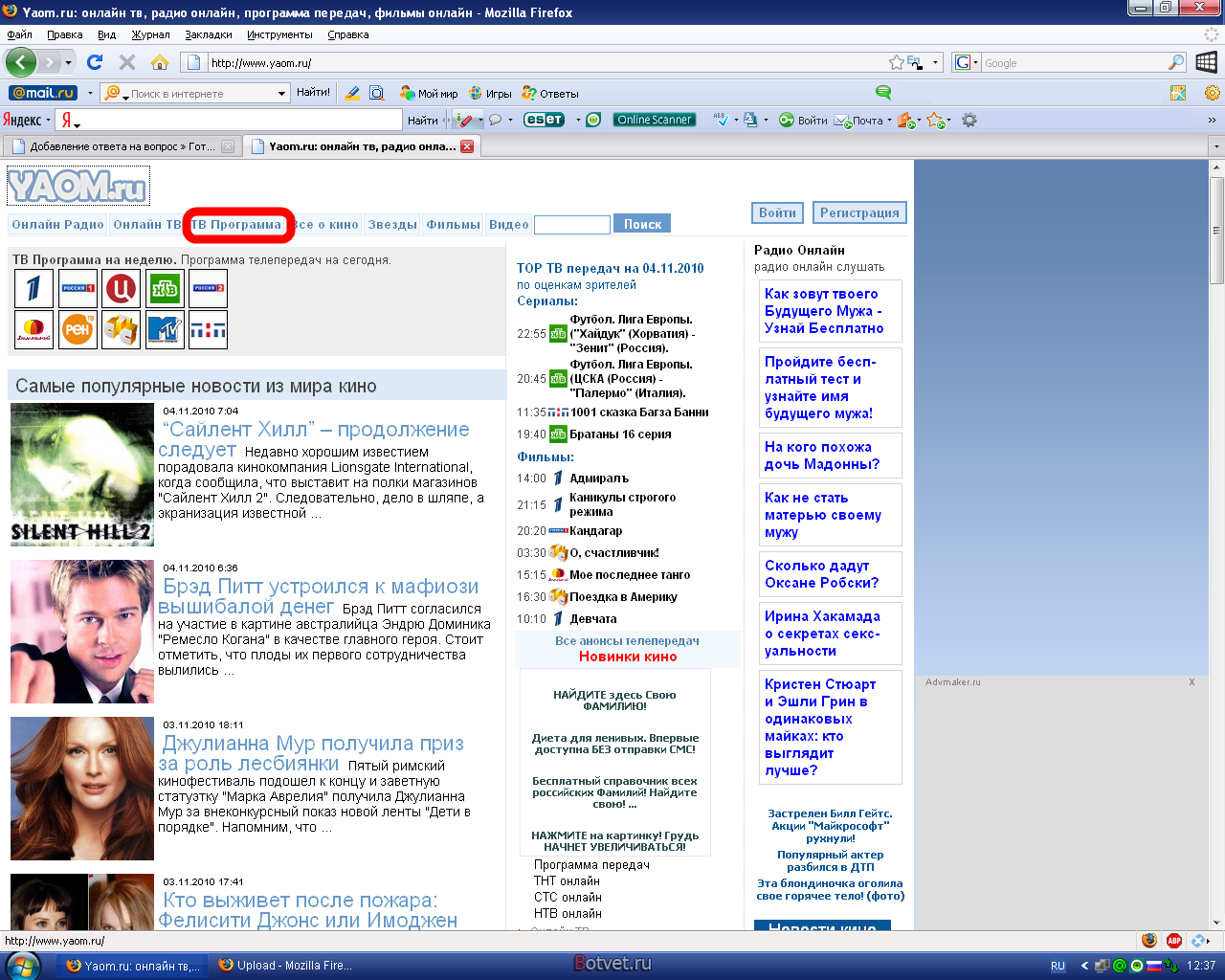Open the @mail.ru toolbar logo

click(x=43, y=93)
